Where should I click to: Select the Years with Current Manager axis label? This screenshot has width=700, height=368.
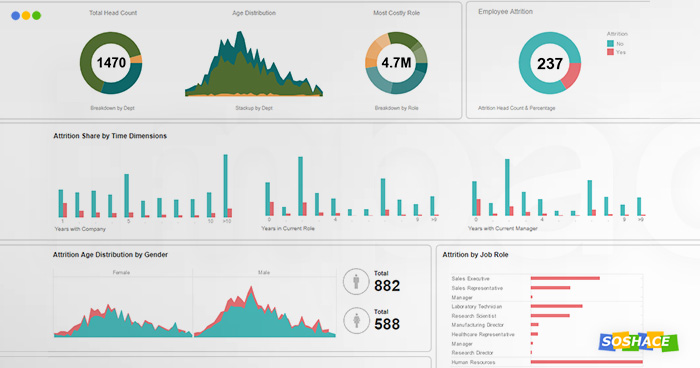[x=503, y=229]
